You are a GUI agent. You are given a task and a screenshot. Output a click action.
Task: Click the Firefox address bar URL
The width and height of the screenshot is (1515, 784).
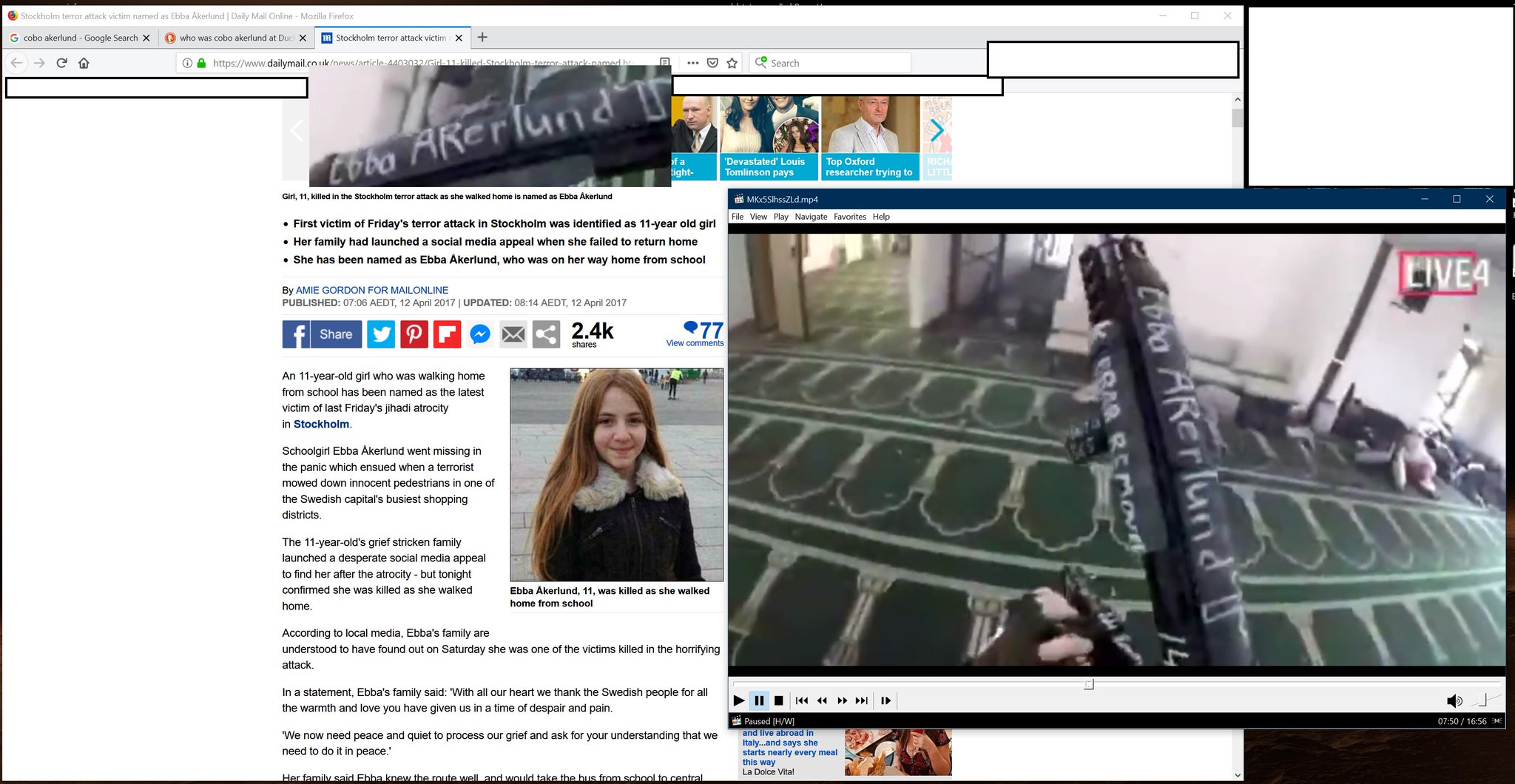(x=422, y=63)
